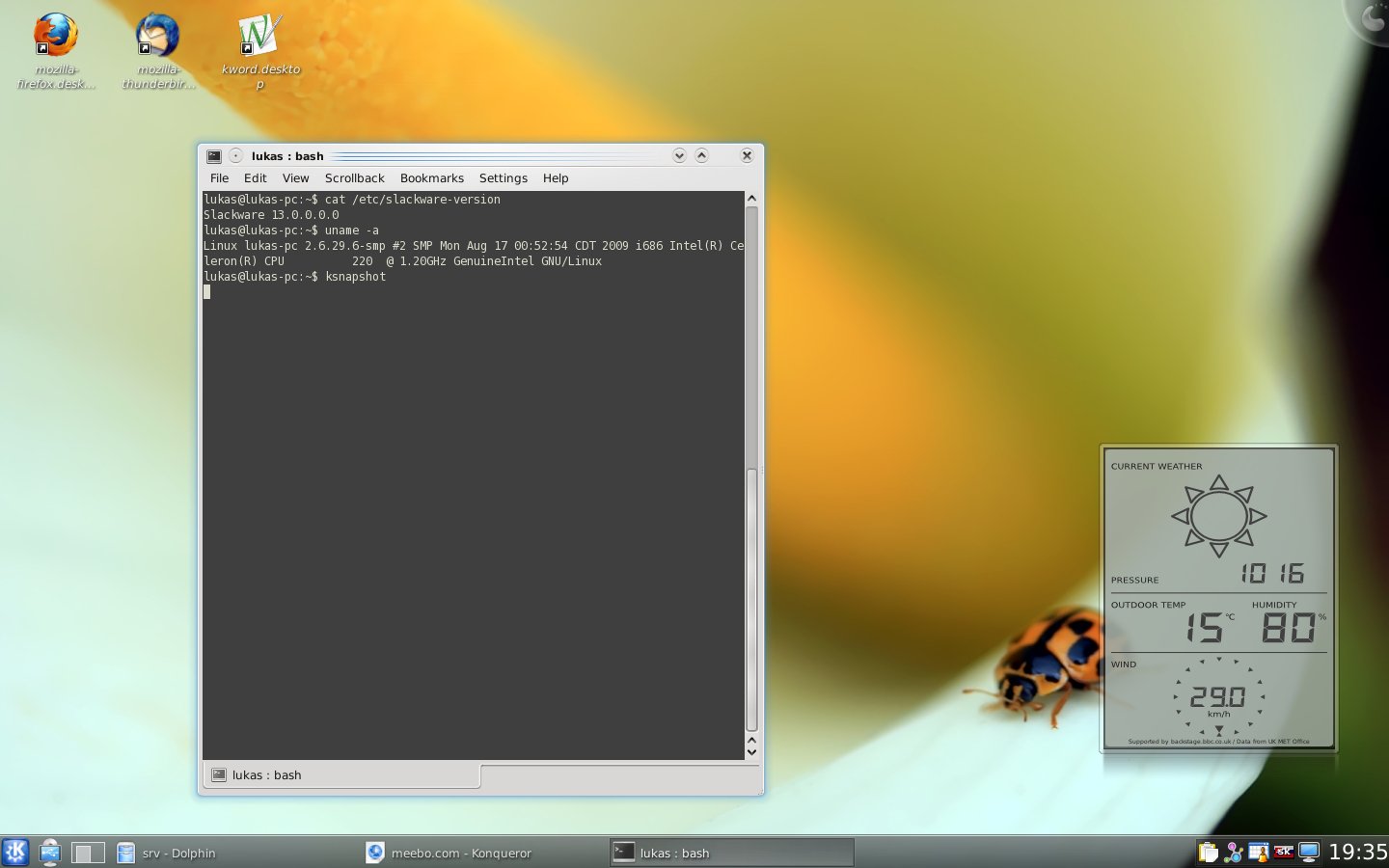Click the colorful network molecule tray icon
The height and width of the screenshot is (868, 1389).
pyautogui.click(x=1234, y=853)
